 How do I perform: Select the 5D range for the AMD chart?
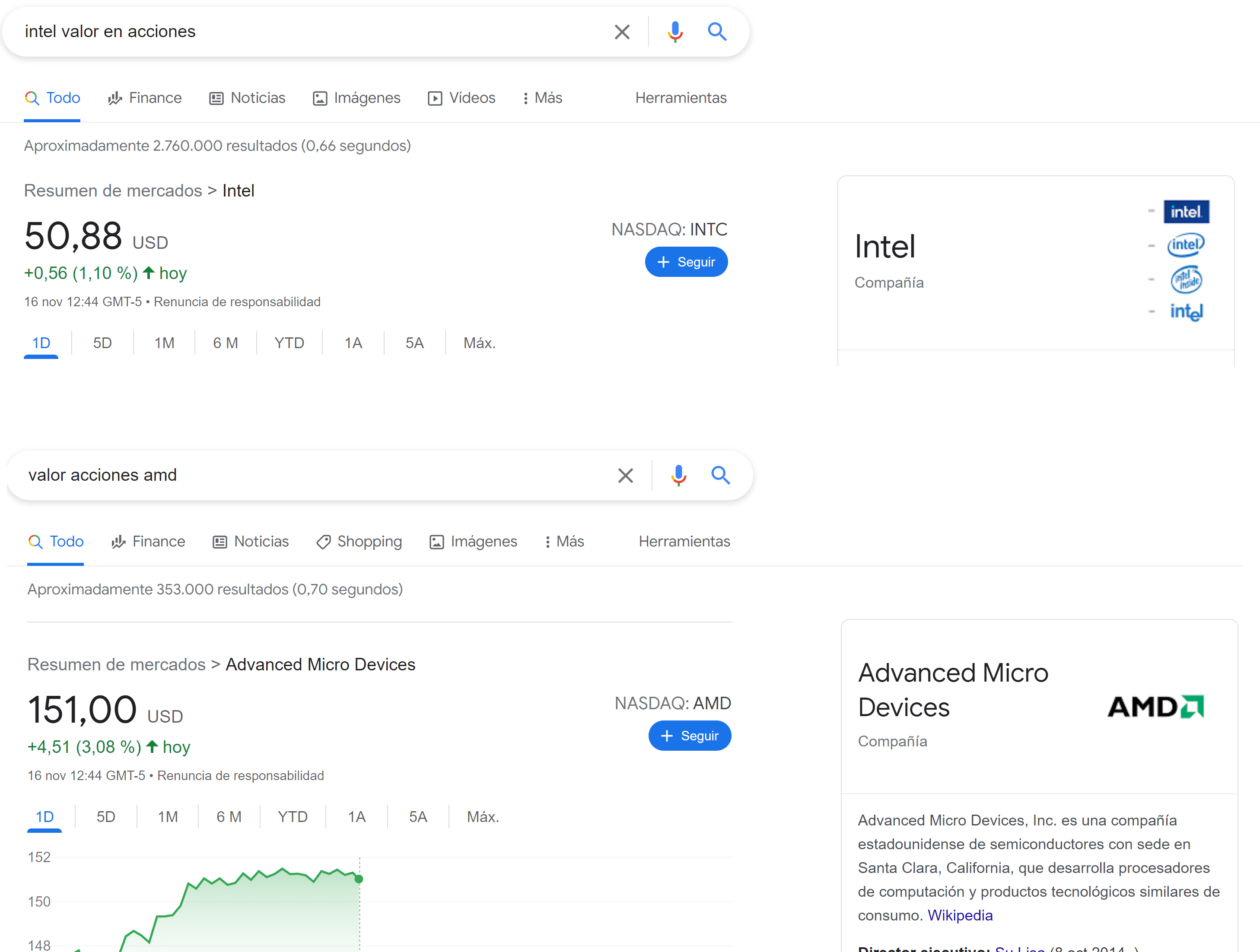(106, 817)
